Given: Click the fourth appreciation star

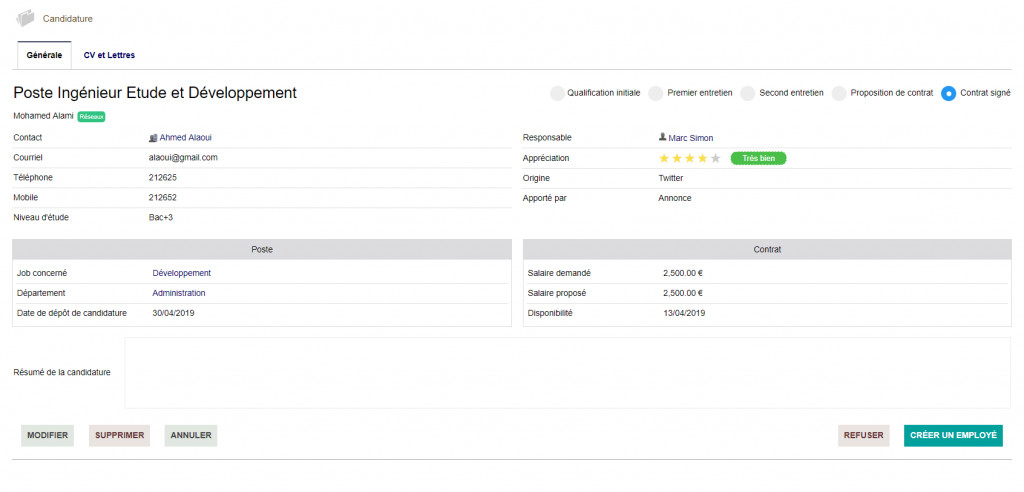Looking at the screenshot, I should point(702,158).
